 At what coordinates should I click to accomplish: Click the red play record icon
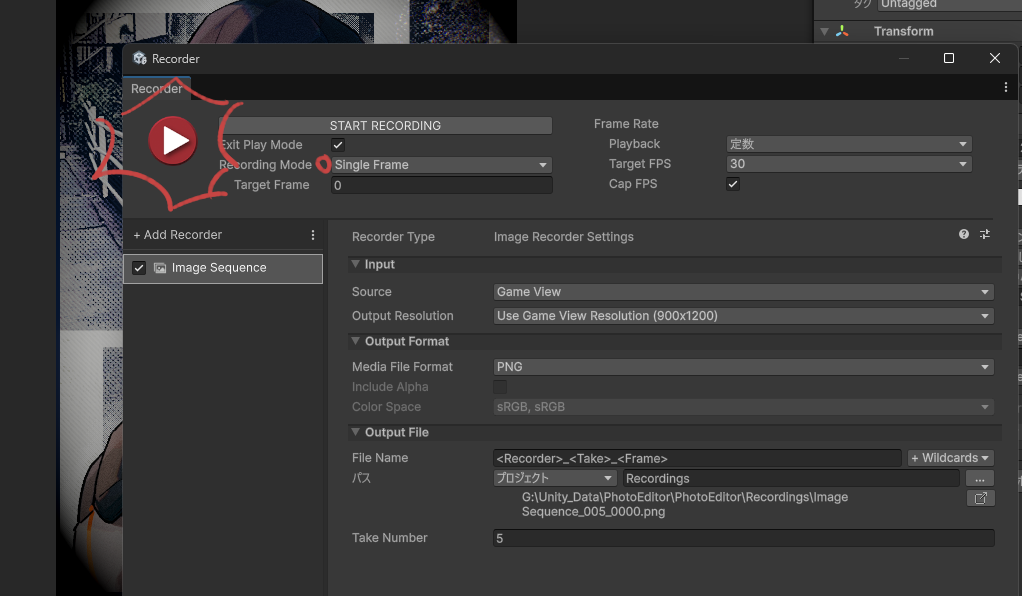click(172, 141)
